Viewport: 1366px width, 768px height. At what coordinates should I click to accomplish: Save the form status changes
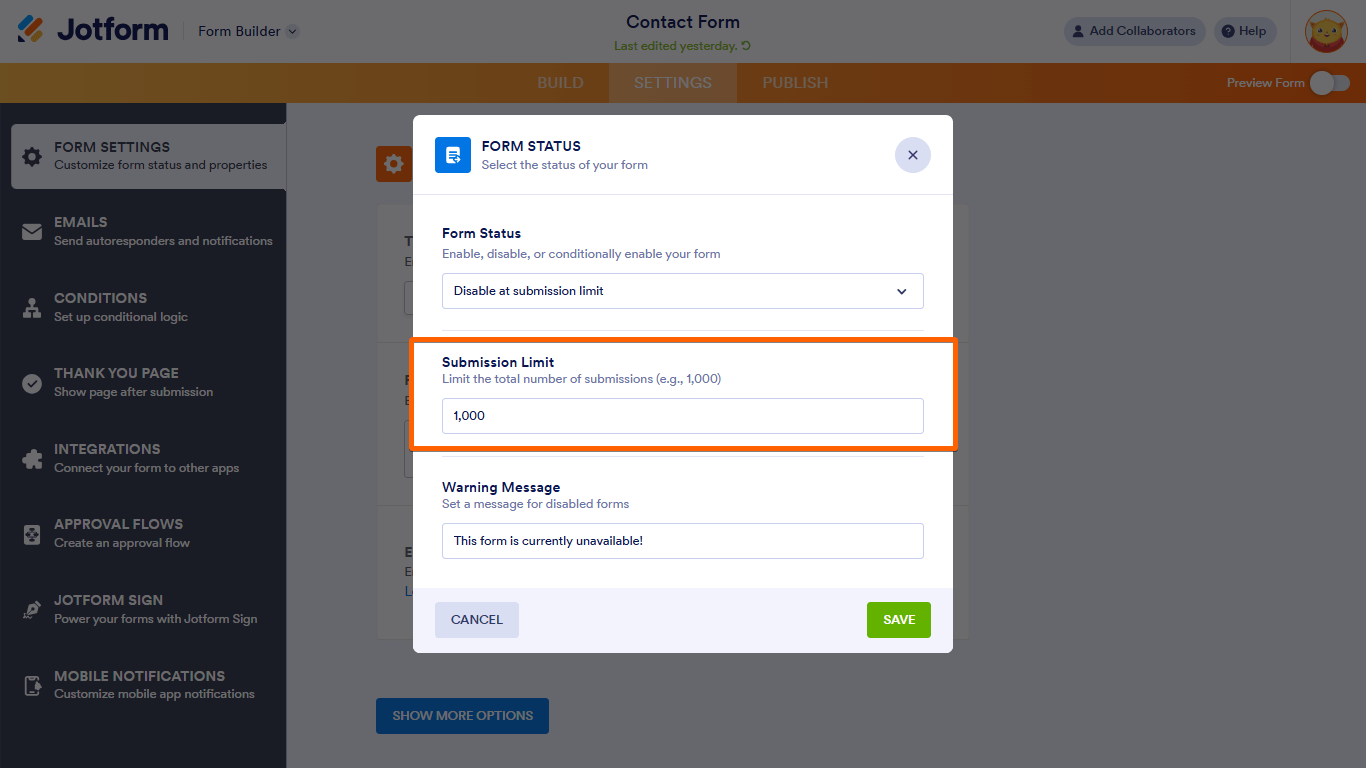tap(898, 620)
